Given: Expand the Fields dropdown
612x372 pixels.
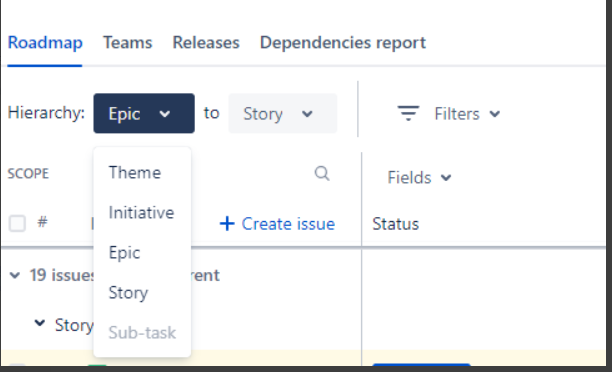Looking at the screenshot, I should [419, 178].
